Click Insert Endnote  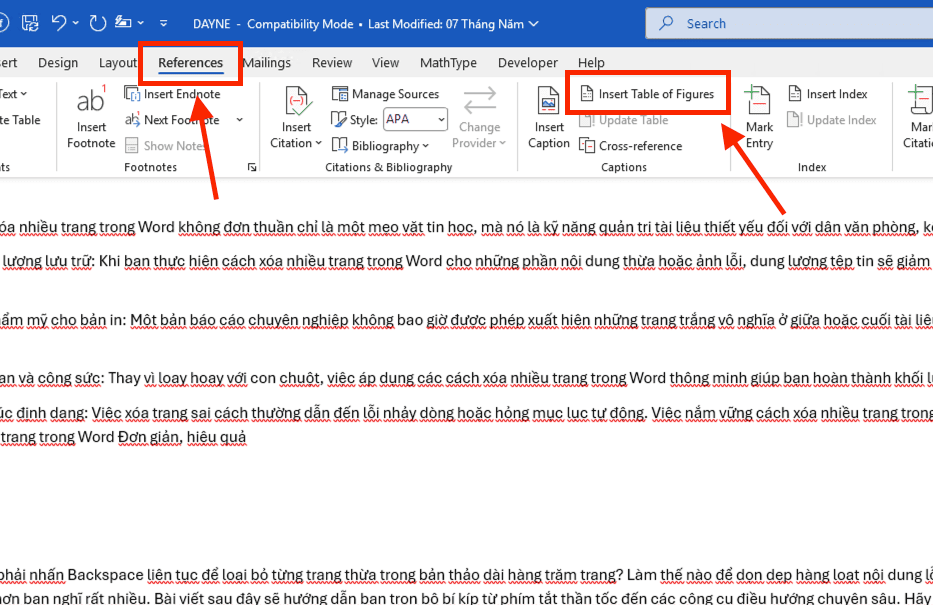(x=173, y=94)
